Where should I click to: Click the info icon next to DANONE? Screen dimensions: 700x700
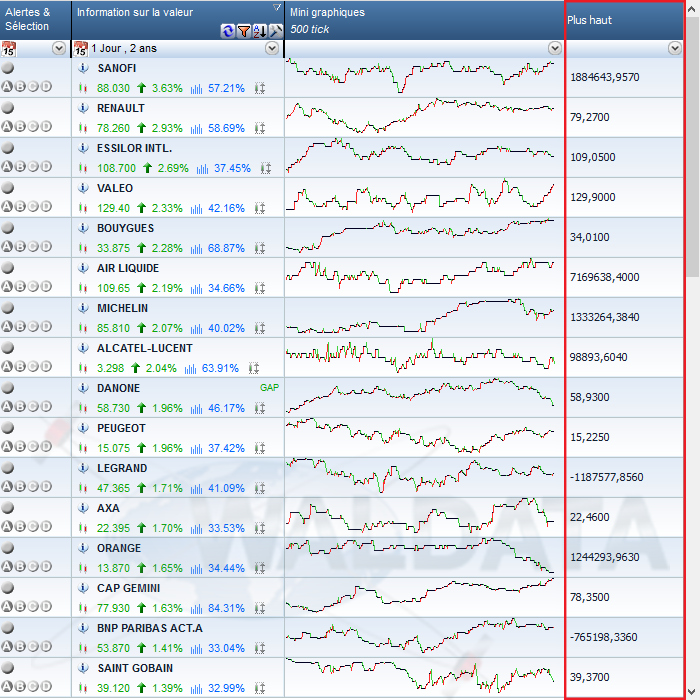coord(83,388)
